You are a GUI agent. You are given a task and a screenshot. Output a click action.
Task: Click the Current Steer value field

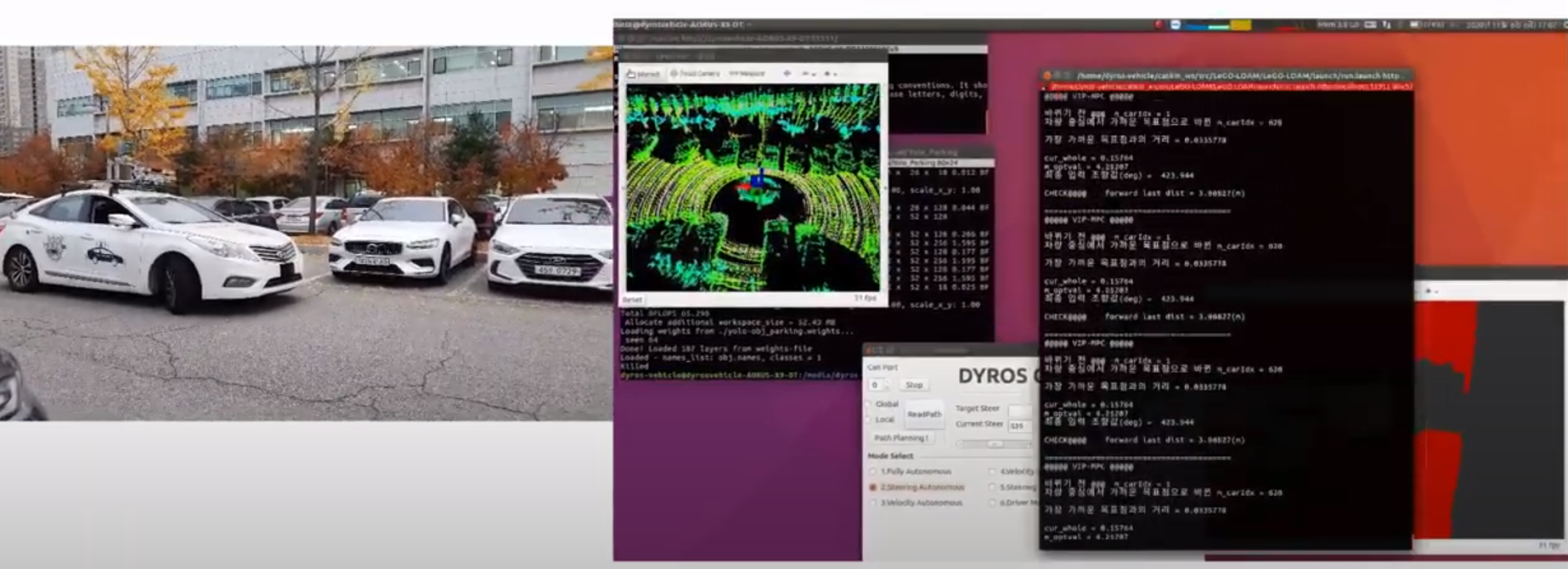pyautogui.click(x=1018, y=425)
